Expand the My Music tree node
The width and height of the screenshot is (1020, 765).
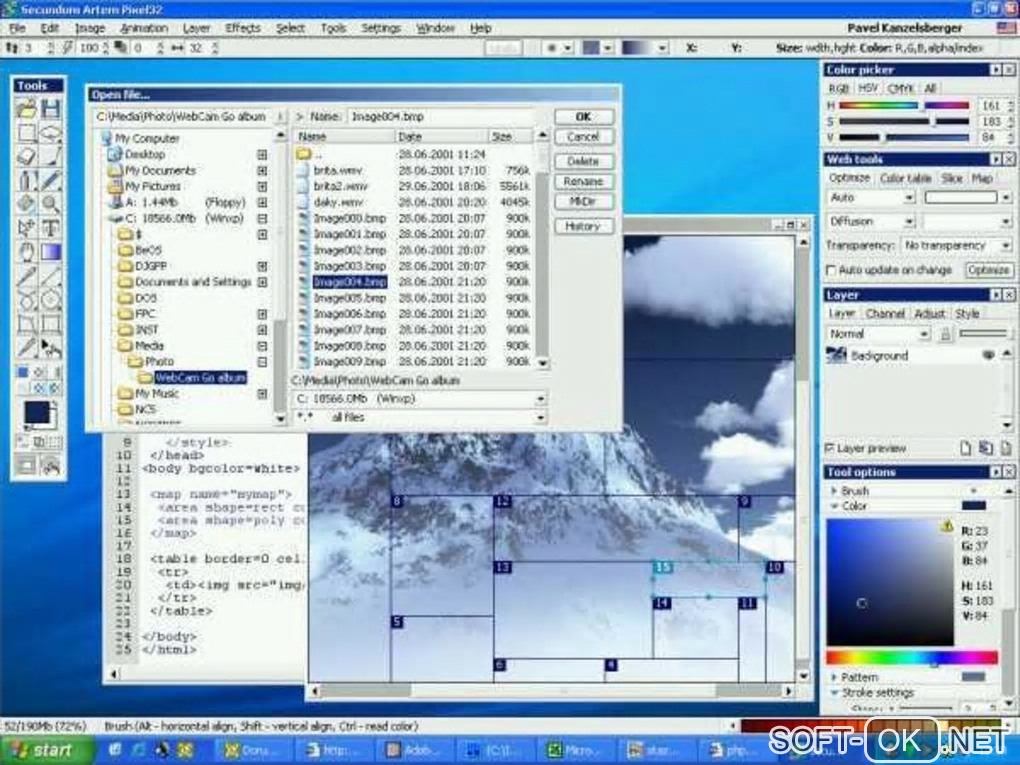262,394
